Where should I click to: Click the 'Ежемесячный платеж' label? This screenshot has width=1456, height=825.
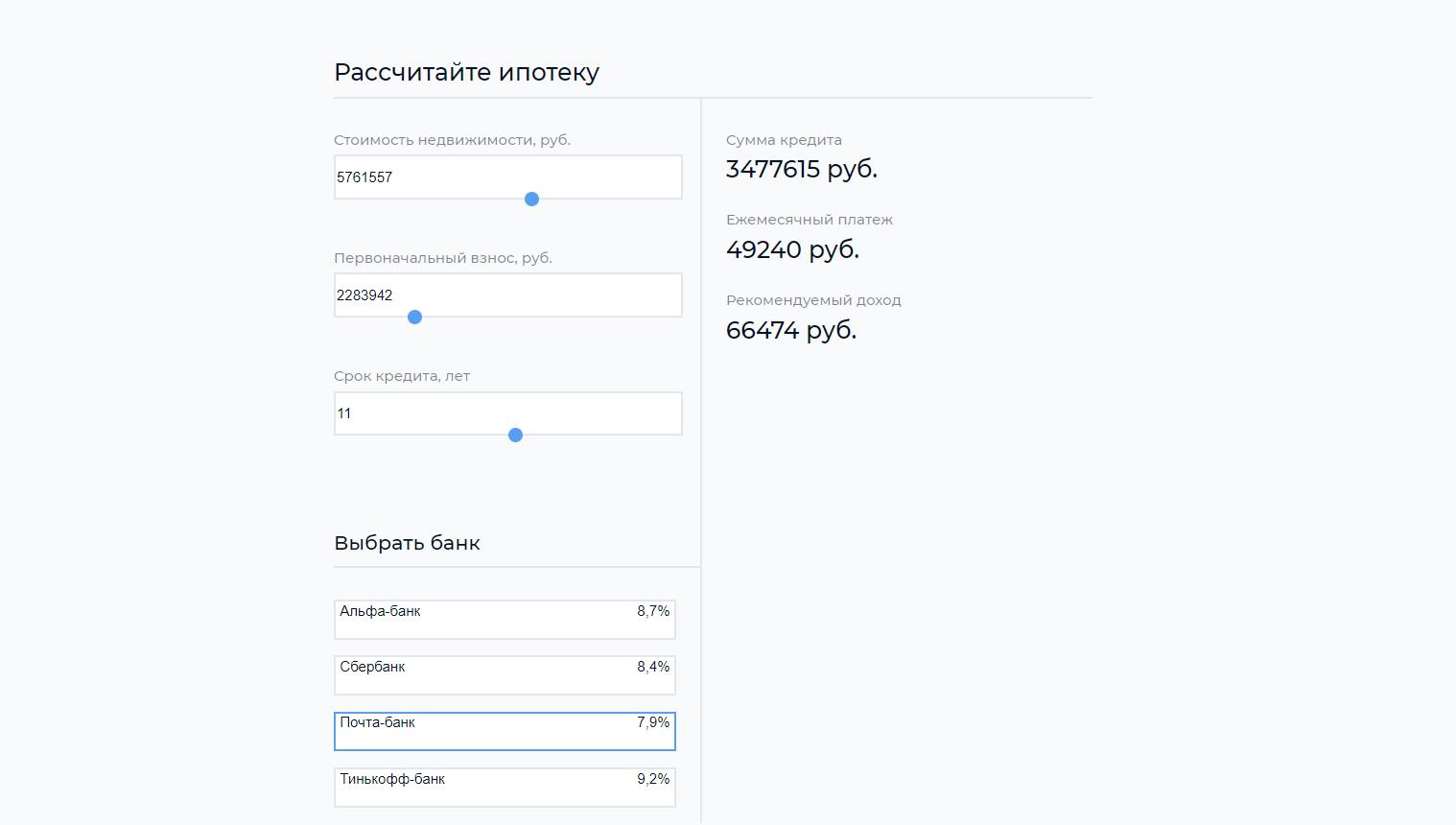[x=810, y=220]
